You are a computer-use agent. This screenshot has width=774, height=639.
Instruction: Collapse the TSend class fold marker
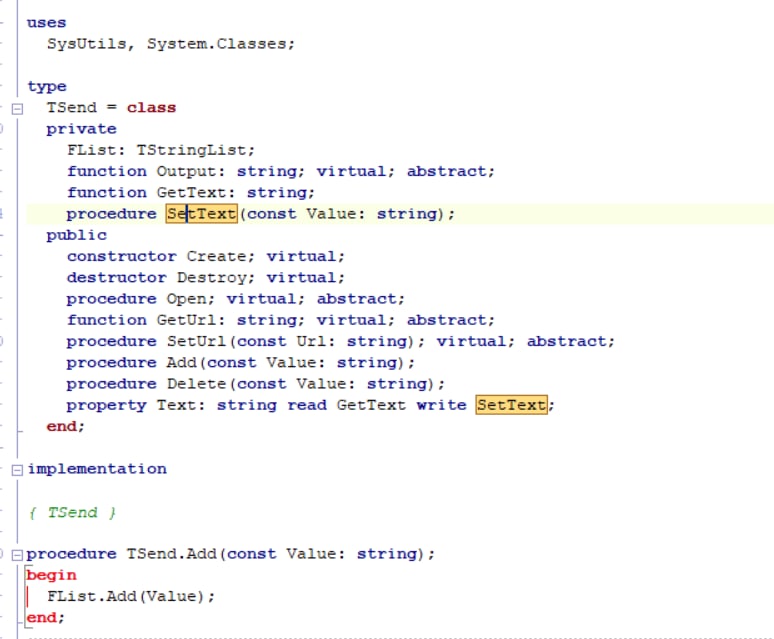point(17,109)
